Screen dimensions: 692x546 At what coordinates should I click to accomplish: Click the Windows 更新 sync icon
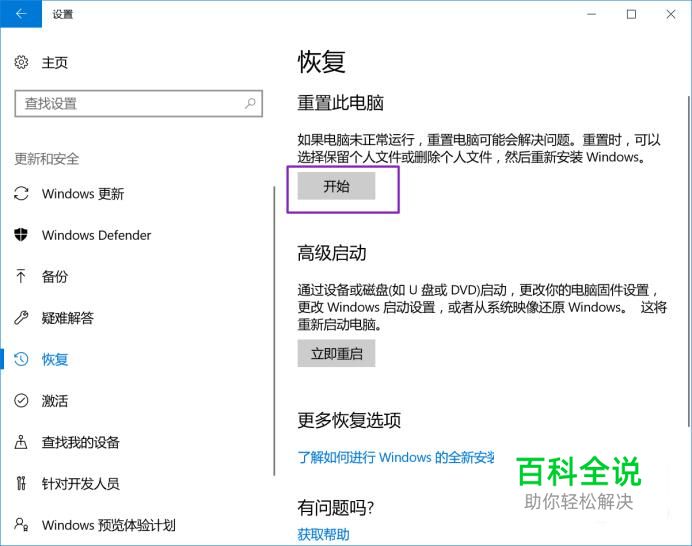21,193
